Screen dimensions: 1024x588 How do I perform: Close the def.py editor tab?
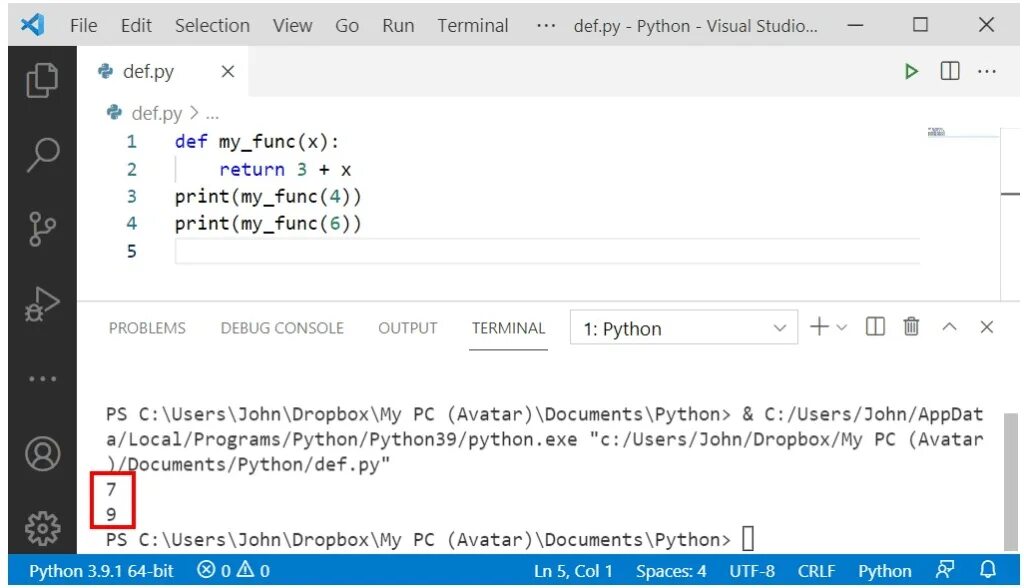(227, 71)
